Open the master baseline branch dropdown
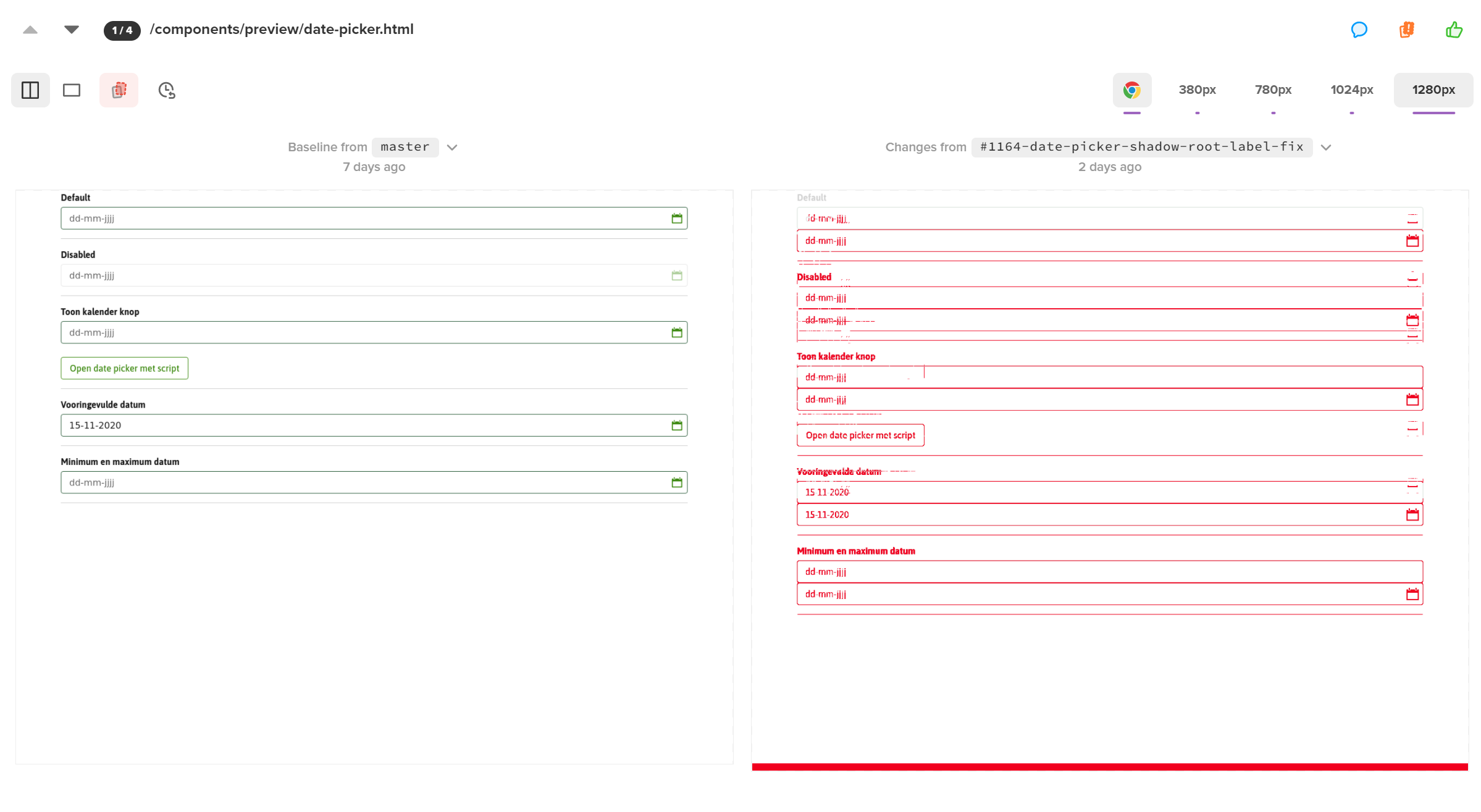 click(405, 147)
